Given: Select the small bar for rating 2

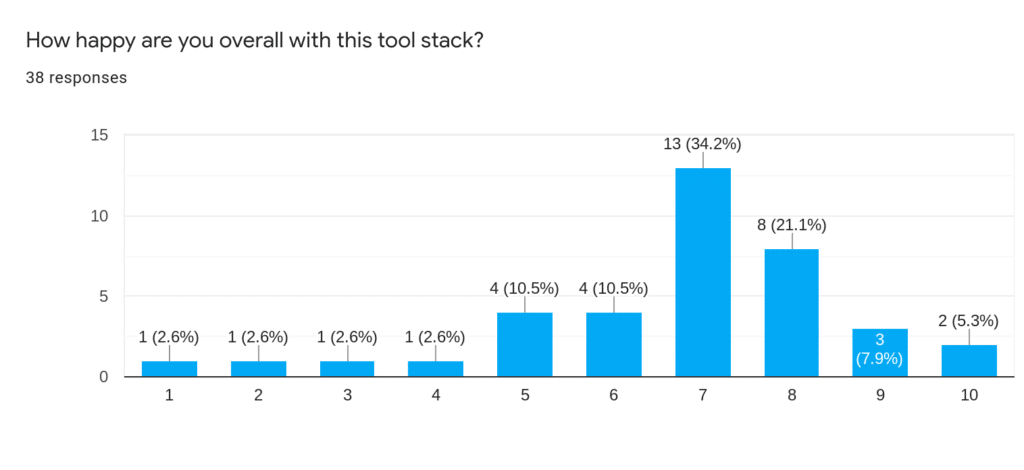Looking at the screenshot, I should click(x=258, y=368).
